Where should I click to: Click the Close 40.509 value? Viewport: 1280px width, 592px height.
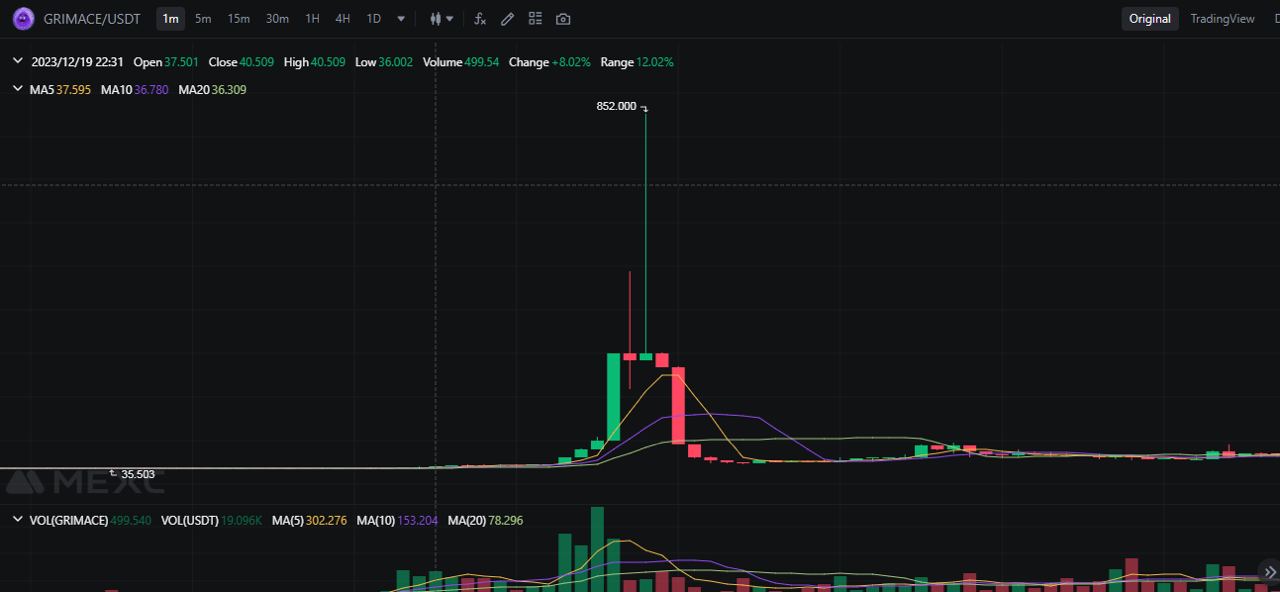point(241,62)
